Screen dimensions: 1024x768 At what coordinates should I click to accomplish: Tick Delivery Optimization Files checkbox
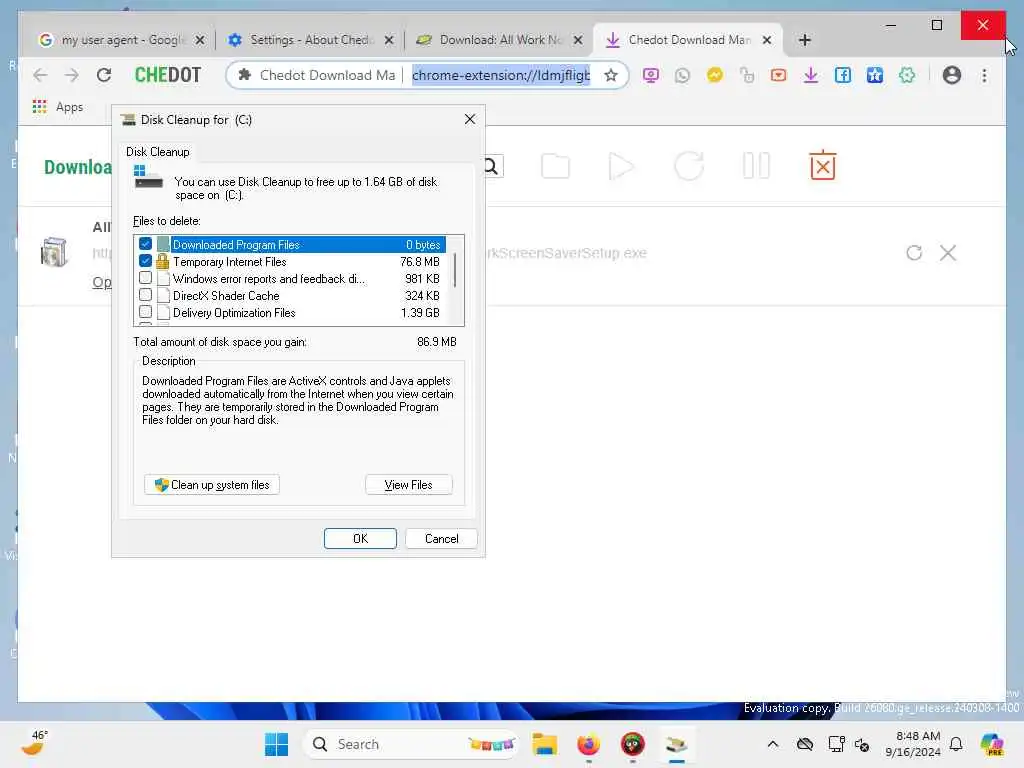[145, 312]
